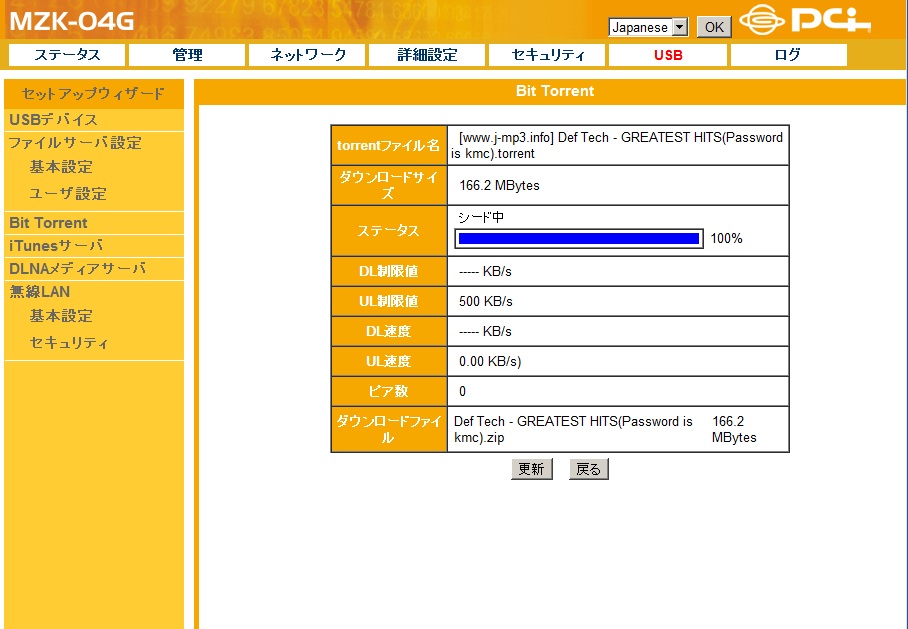
Task: Click the シード中 status text
Action: pos(481,217)
